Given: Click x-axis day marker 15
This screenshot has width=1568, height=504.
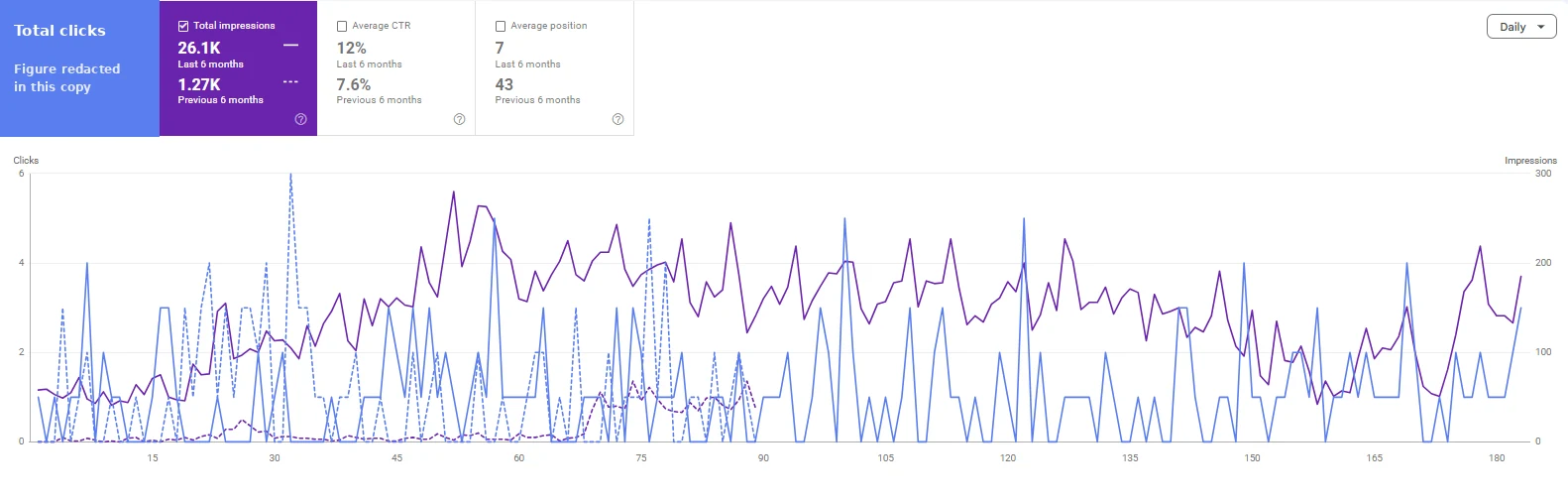Looking at the screenshot, I should tap(153, 457).
